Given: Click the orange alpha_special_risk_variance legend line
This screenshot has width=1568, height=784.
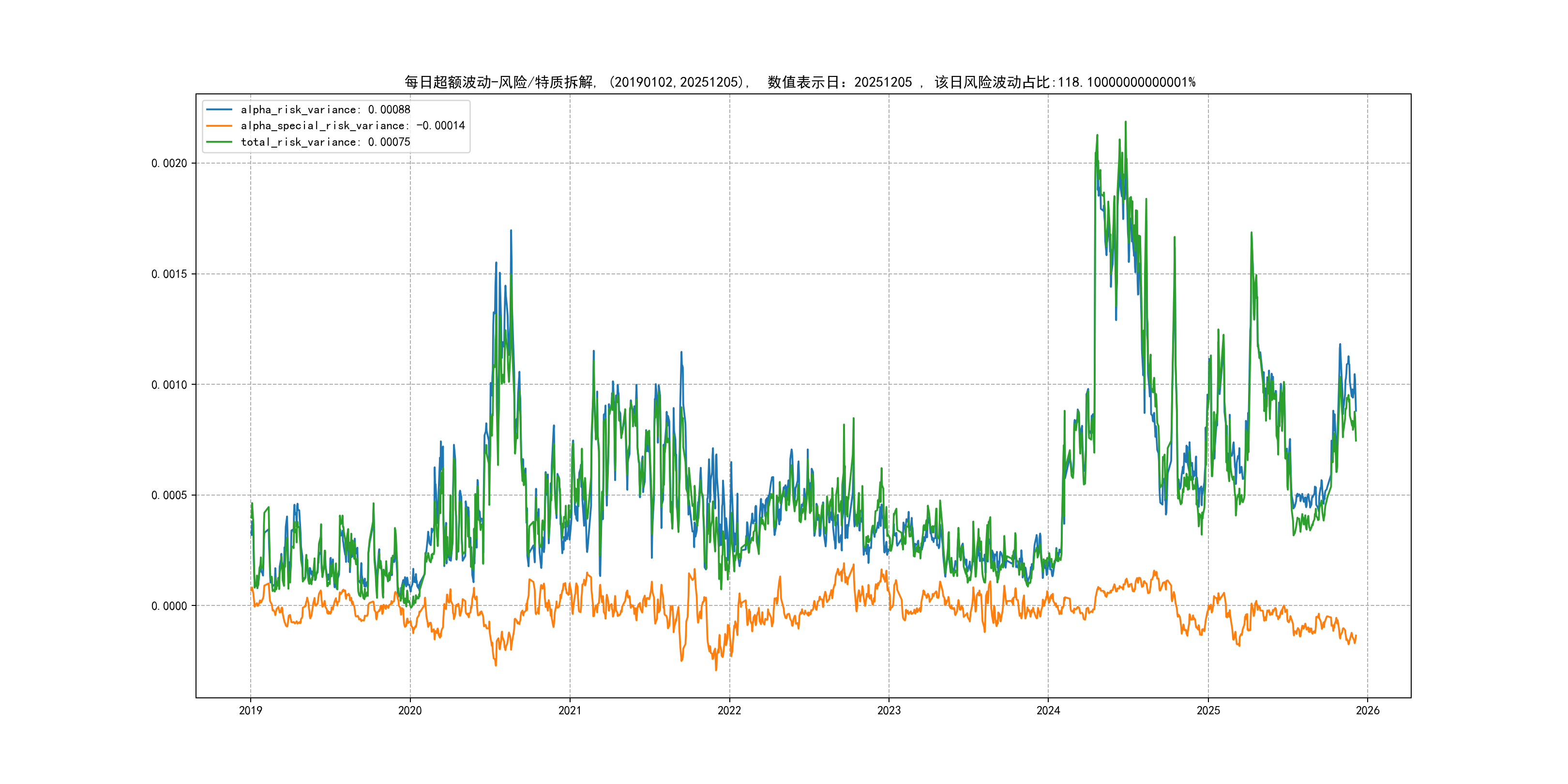Looking at the screenshot, I should [x=219, y=125].
